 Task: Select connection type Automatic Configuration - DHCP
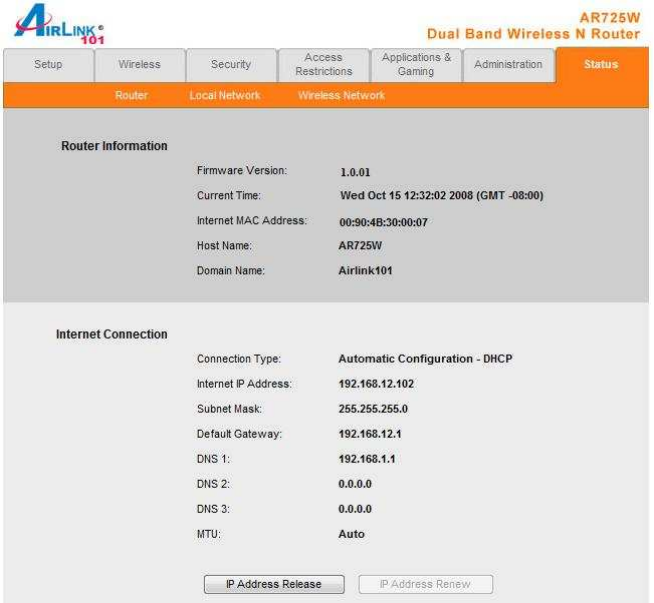click(425, 359)
